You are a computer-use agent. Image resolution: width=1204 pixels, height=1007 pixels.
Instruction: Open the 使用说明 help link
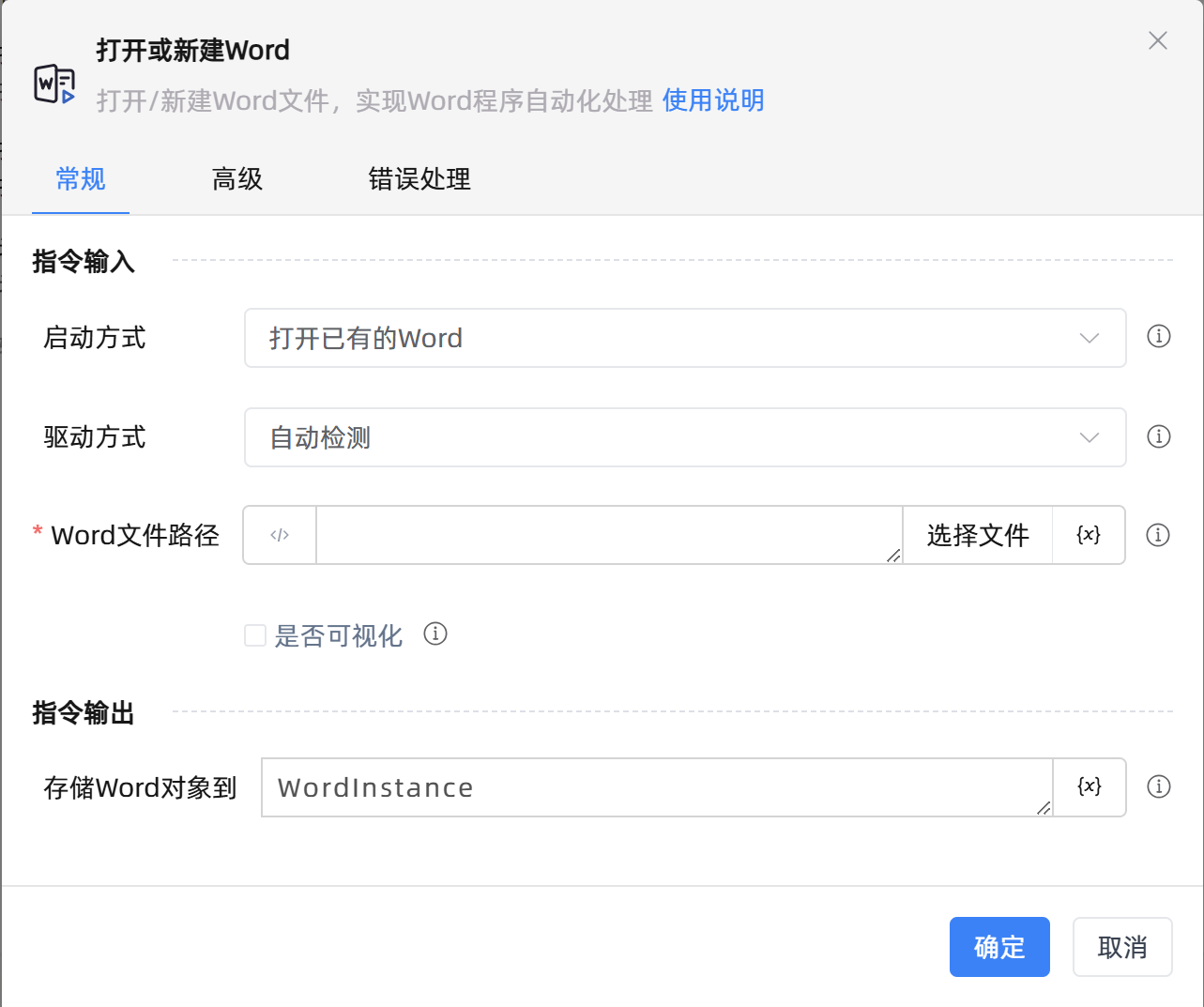[713, 100]
